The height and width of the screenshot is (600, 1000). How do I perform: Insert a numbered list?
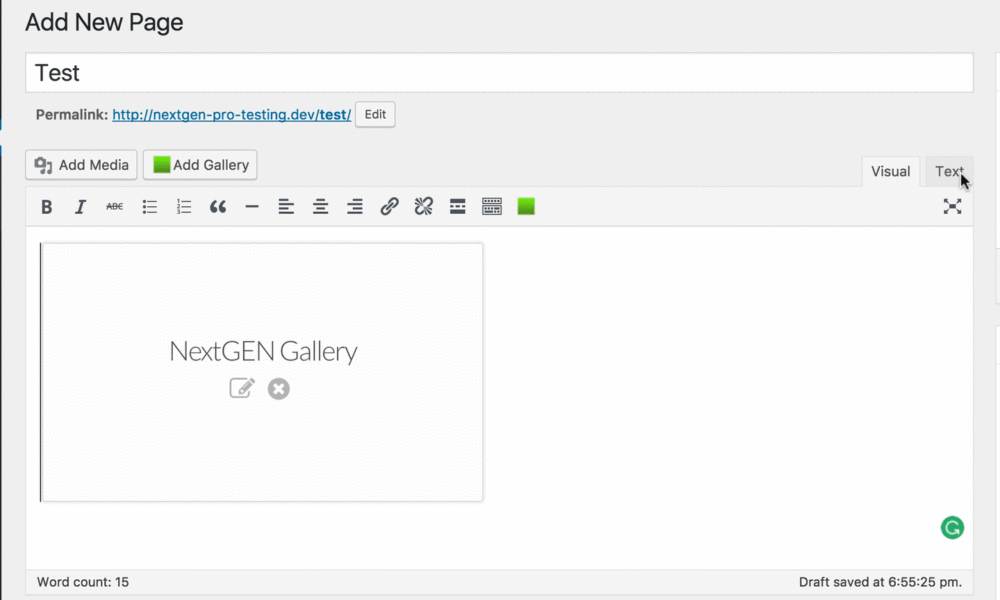(x=184, y=207)
